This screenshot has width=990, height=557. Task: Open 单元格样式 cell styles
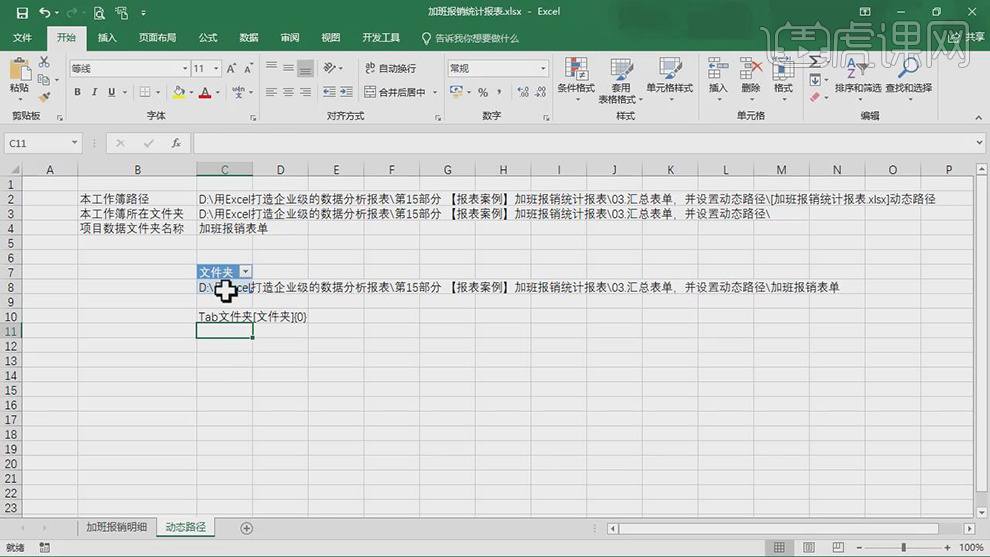click(x=669, y=80)
